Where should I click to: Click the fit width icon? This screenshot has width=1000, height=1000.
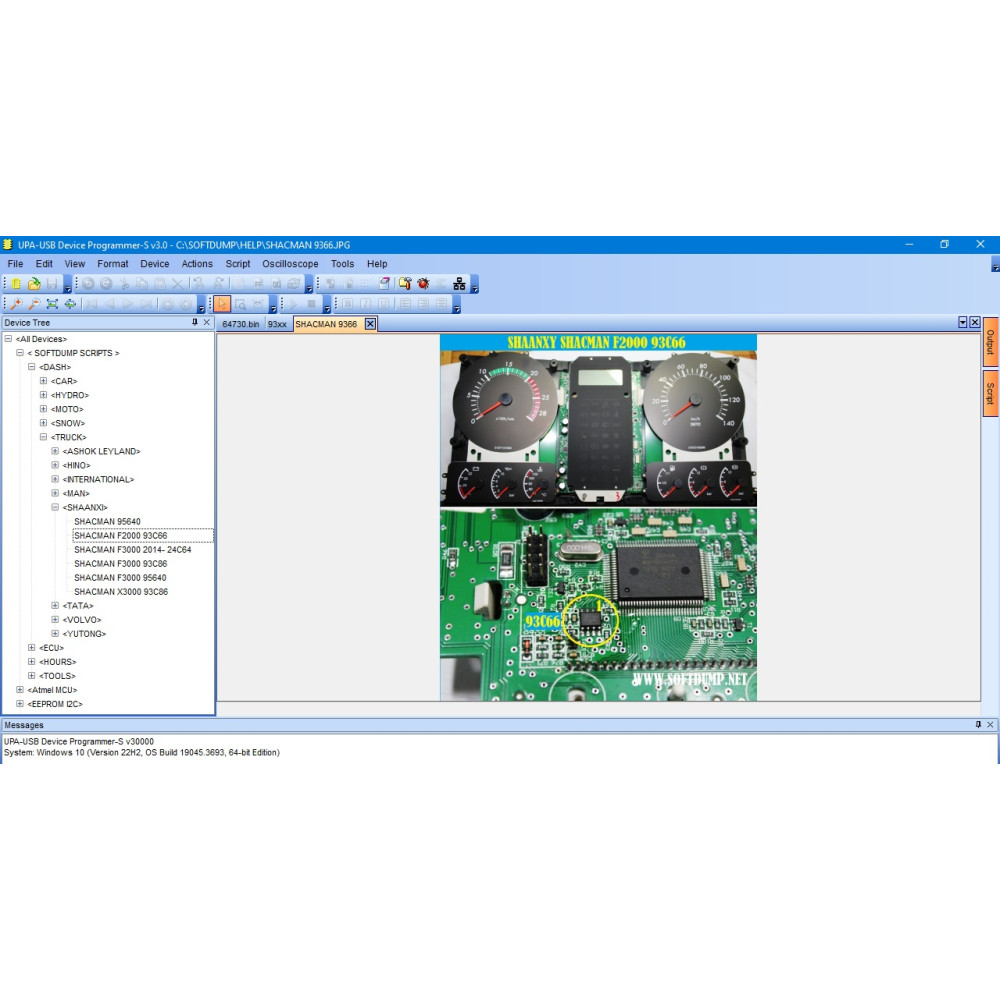(x=70, y=304)
